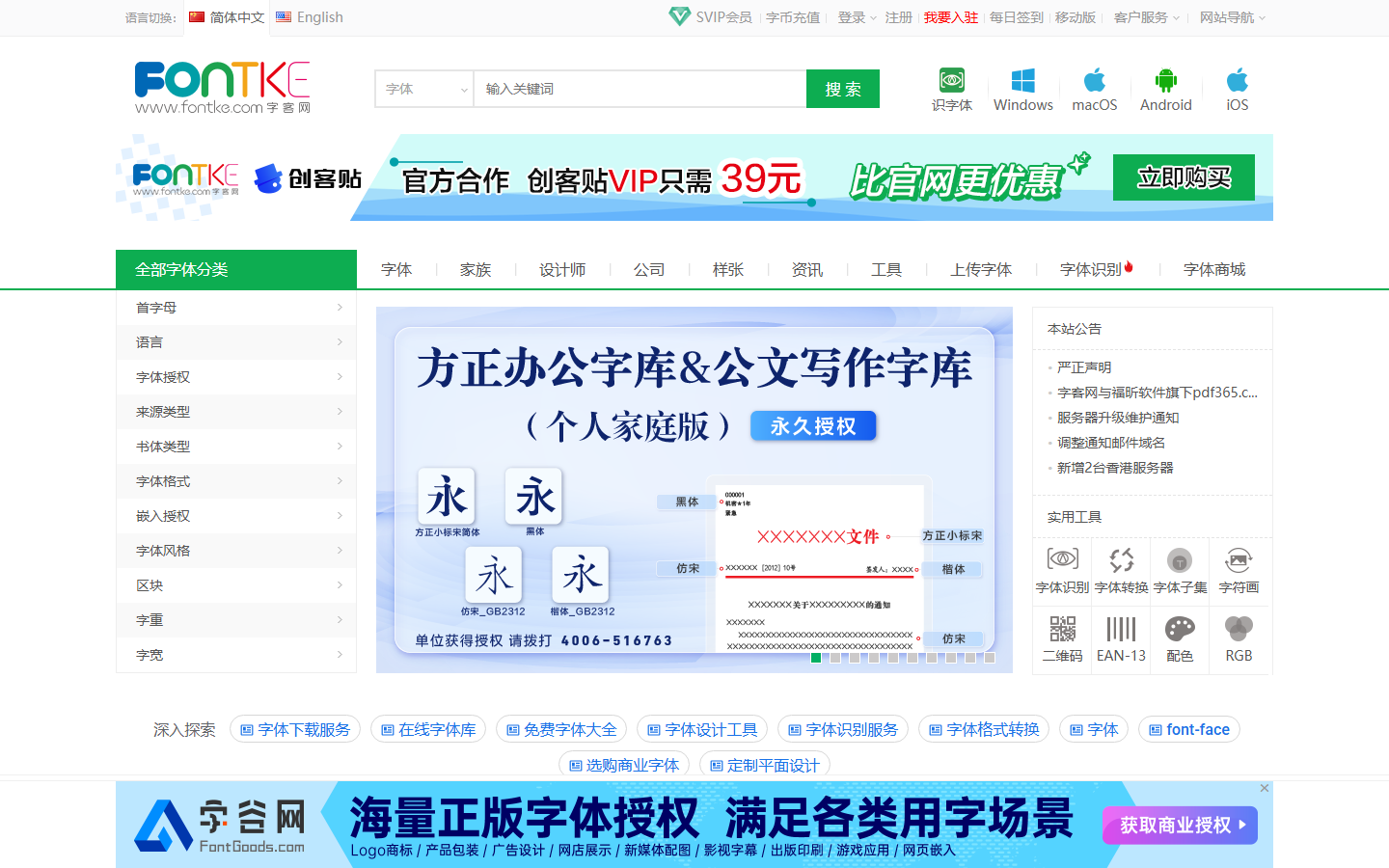Image resolution: width=1389 pixels, height=868 pixels.
Task: Open the 字体 search type dropdown
Action: [x=423, y=89]
